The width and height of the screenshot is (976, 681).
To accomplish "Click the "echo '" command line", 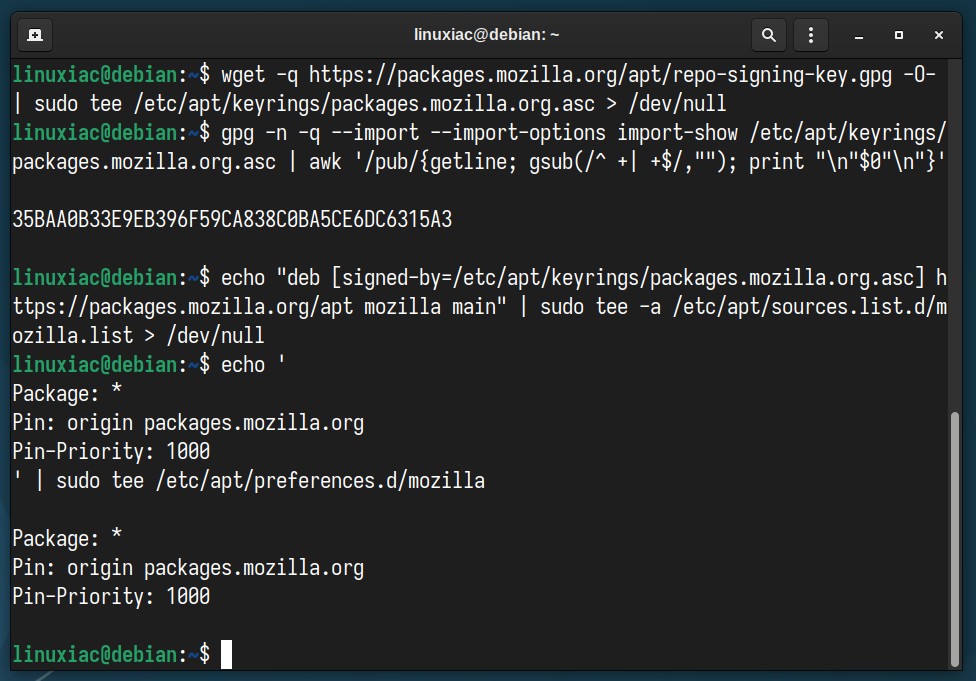I will coord(149,364).
